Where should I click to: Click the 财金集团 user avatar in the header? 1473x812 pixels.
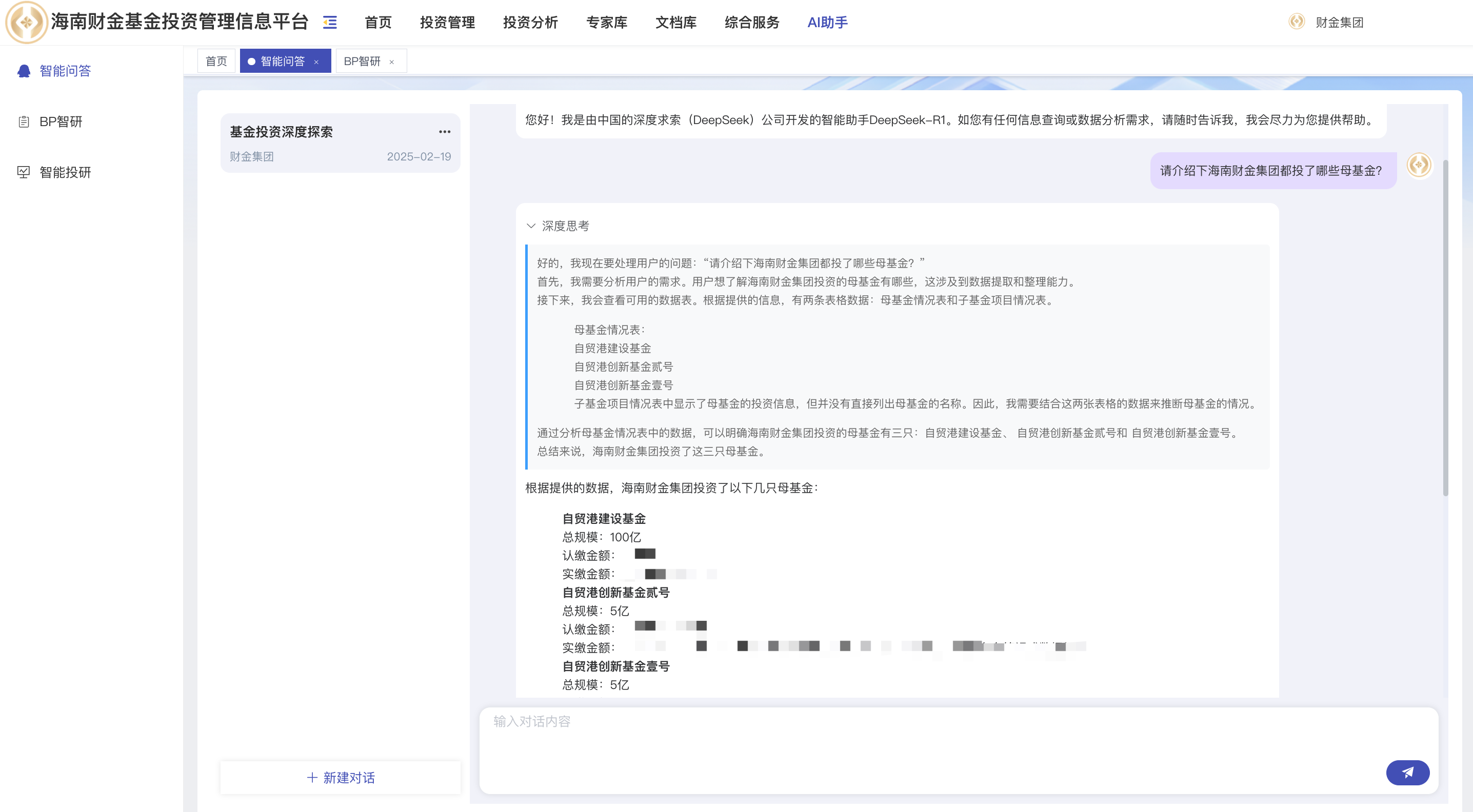point(1296,22)
